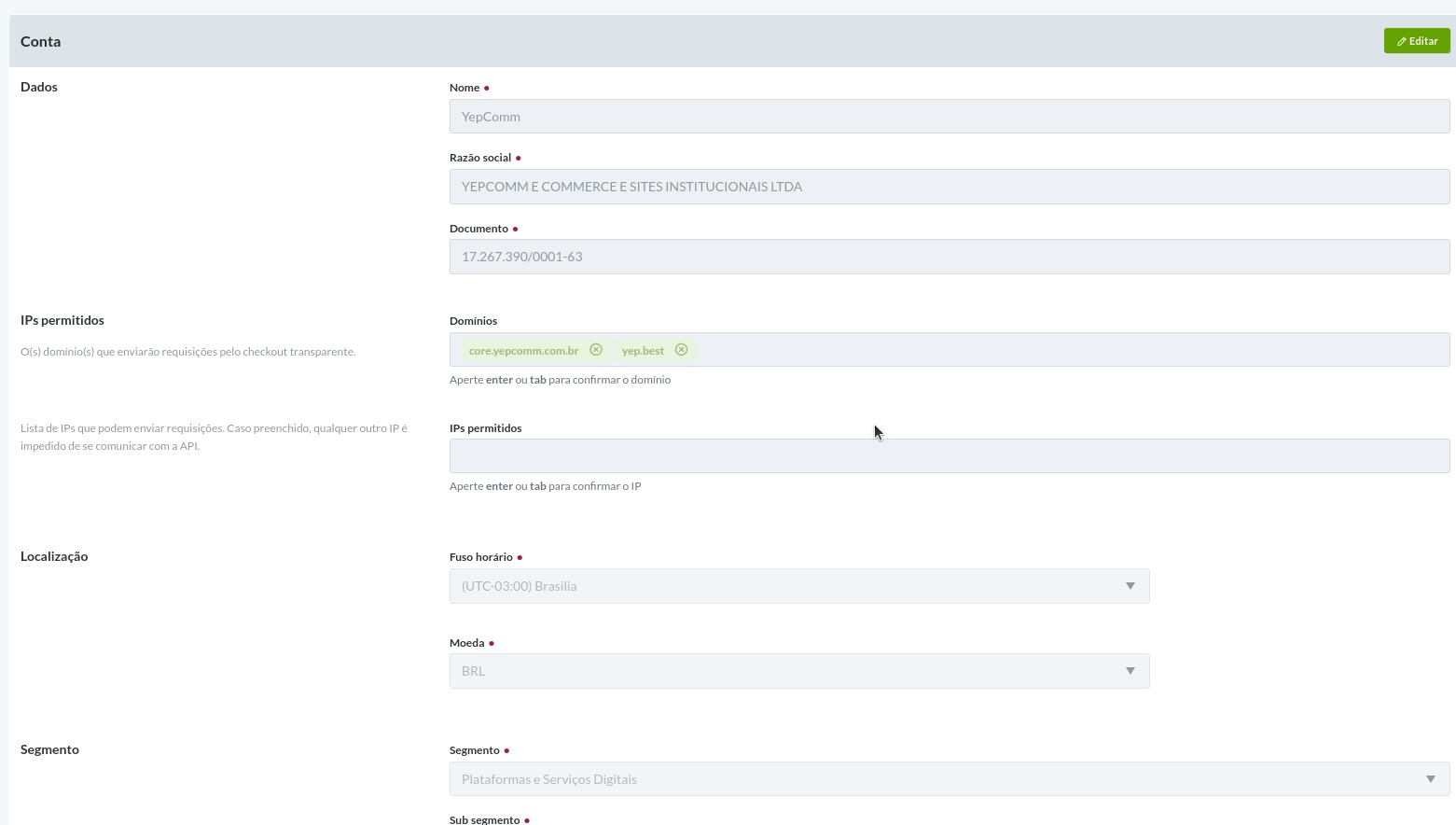Remove the yep.best domain tag
This screenshot has width=1456, height=825.
(x=681, y=350)
